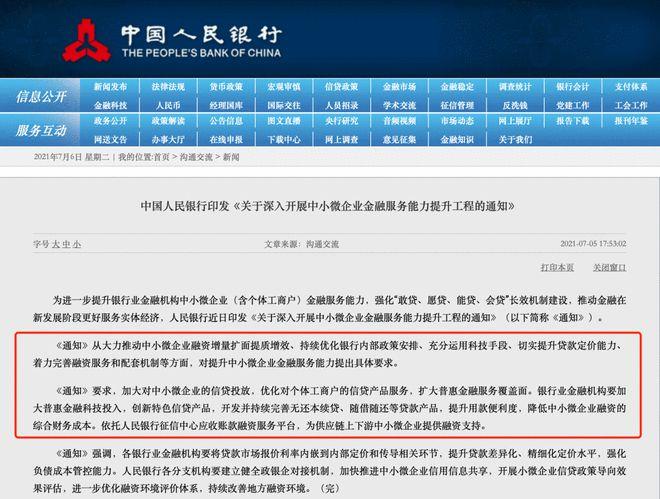Click the date 2021年7月6日 星期二
660x499 pixels.
point(72,157)
